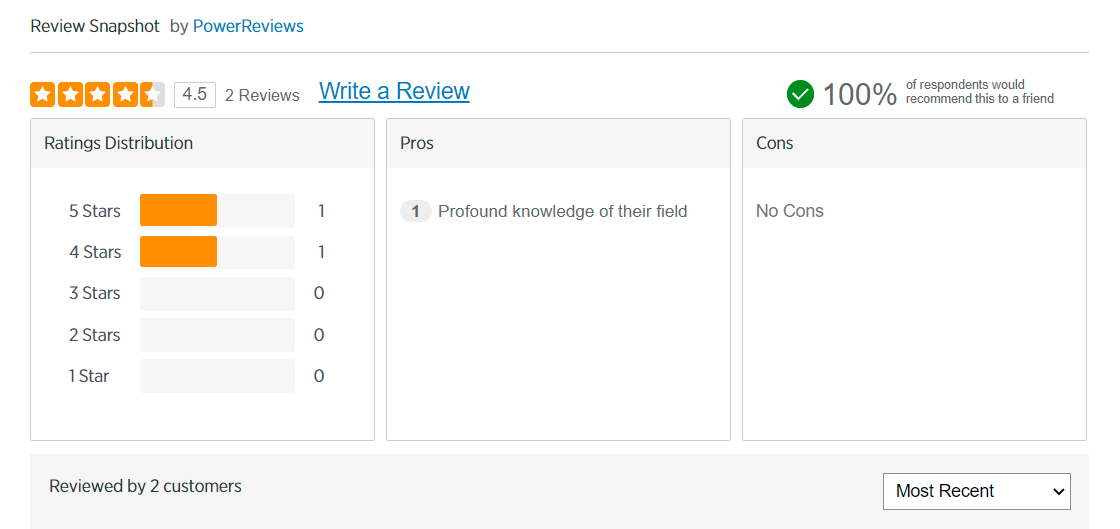The image size is (1120, 529).
Task: Click the 4.5 average rating badge
Action: pos(194,95)
